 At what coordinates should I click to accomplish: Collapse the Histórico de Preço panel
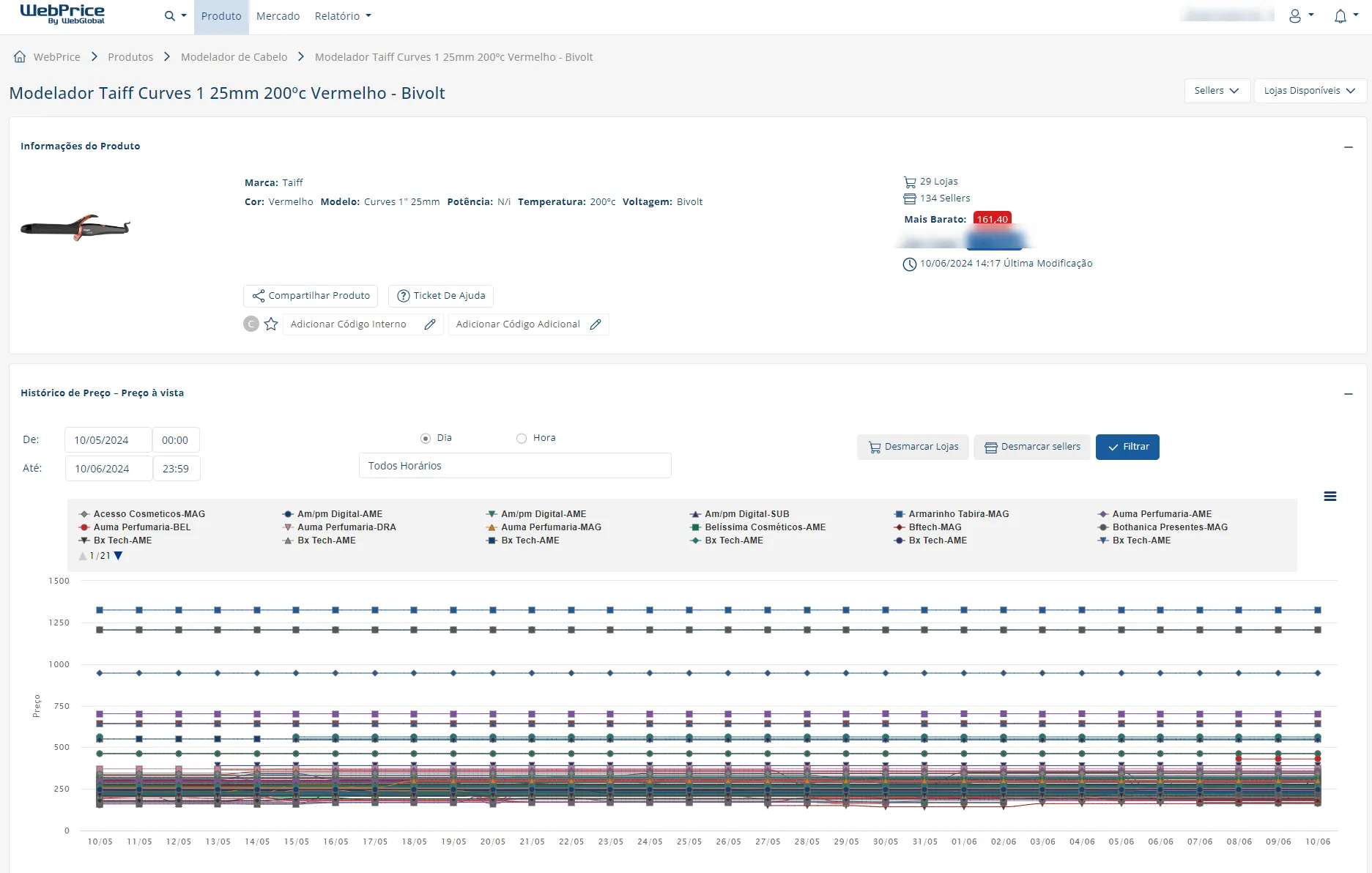point(1348,394)
